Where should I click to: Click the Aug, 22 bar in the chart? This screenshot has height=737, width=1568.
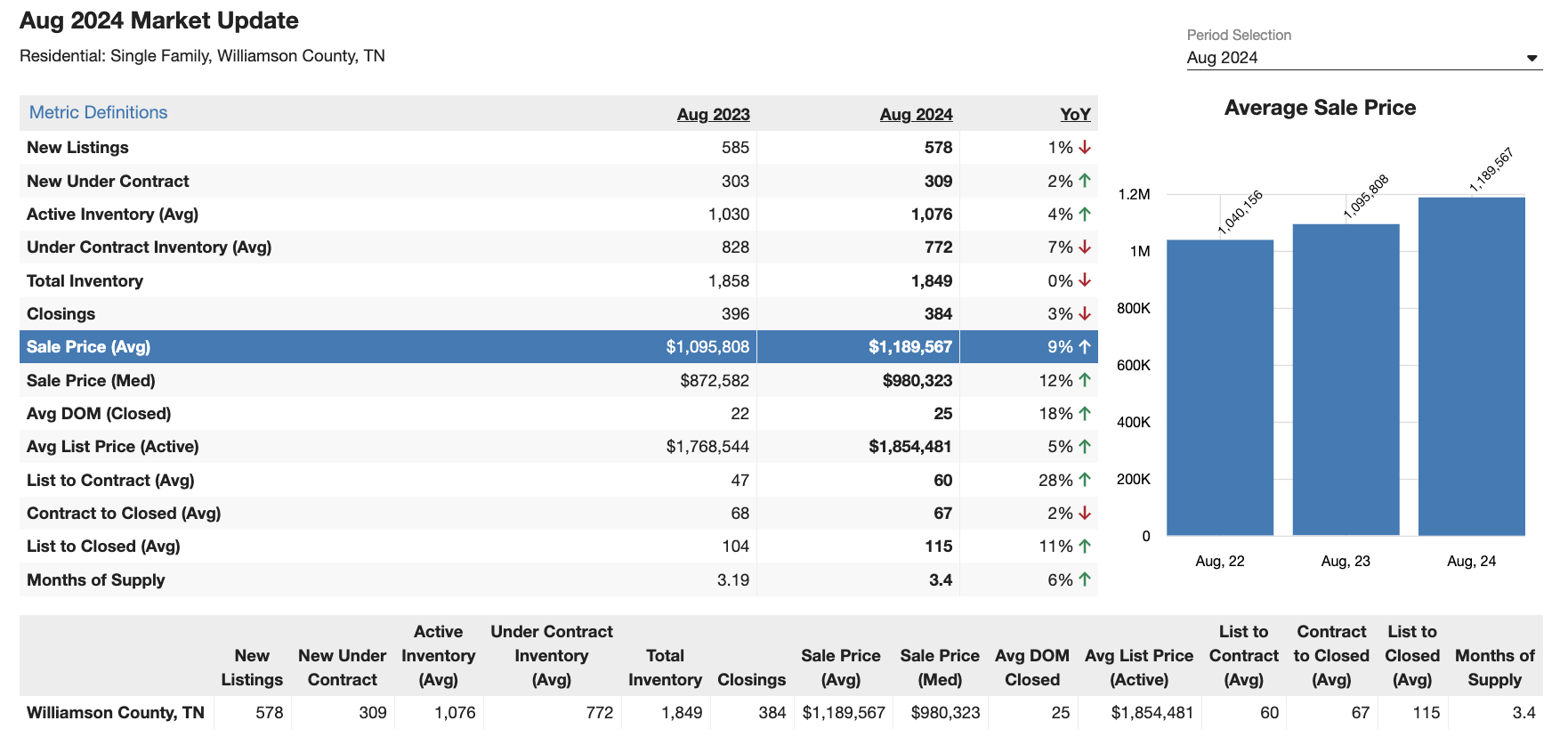[x=1220, y=387]
